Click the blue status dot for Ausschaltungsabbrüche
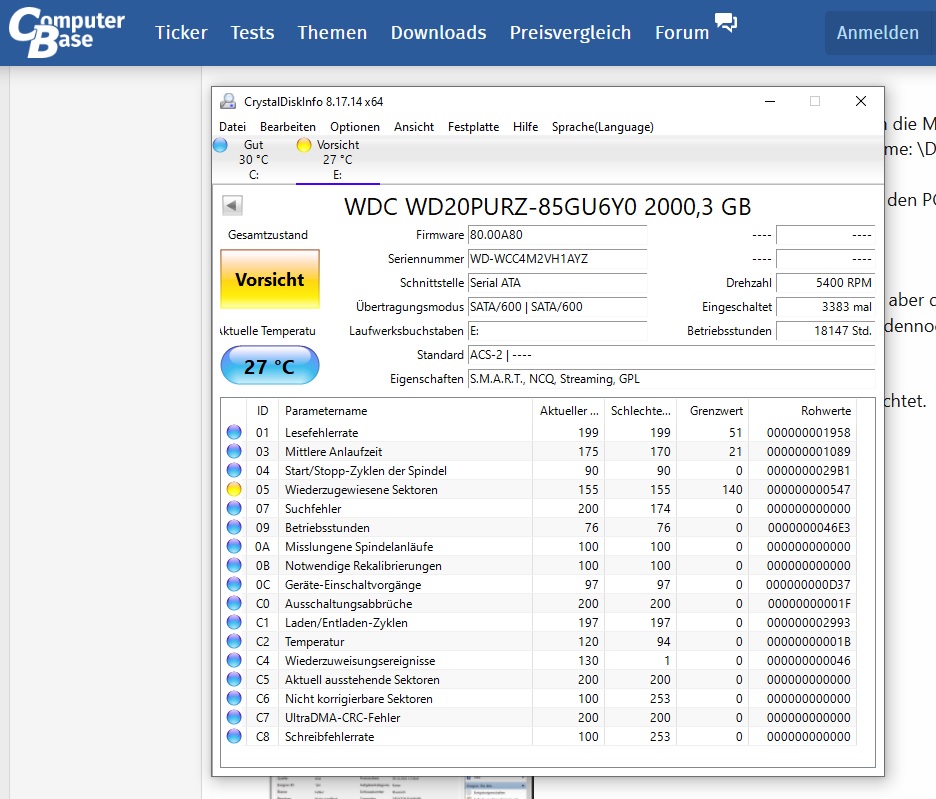The width and height of the screenshot is (936, 799). 234,604
